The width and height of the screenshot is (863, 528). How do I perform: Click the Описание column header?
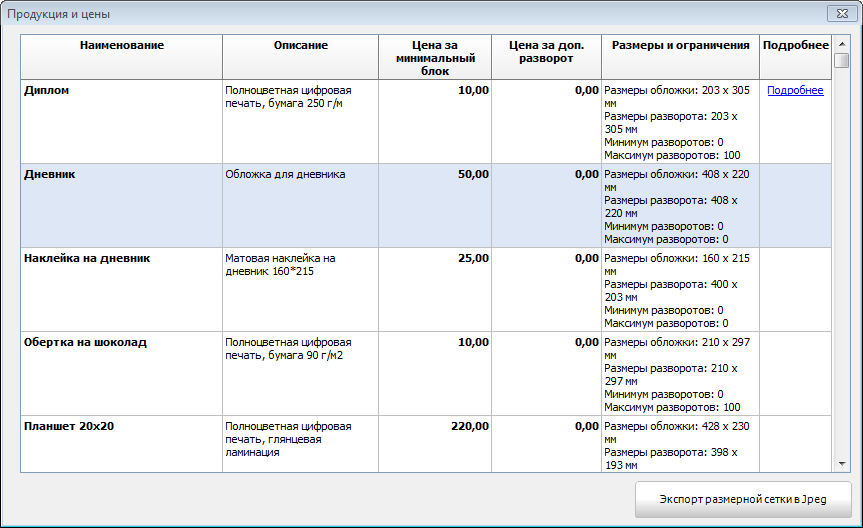300,46
